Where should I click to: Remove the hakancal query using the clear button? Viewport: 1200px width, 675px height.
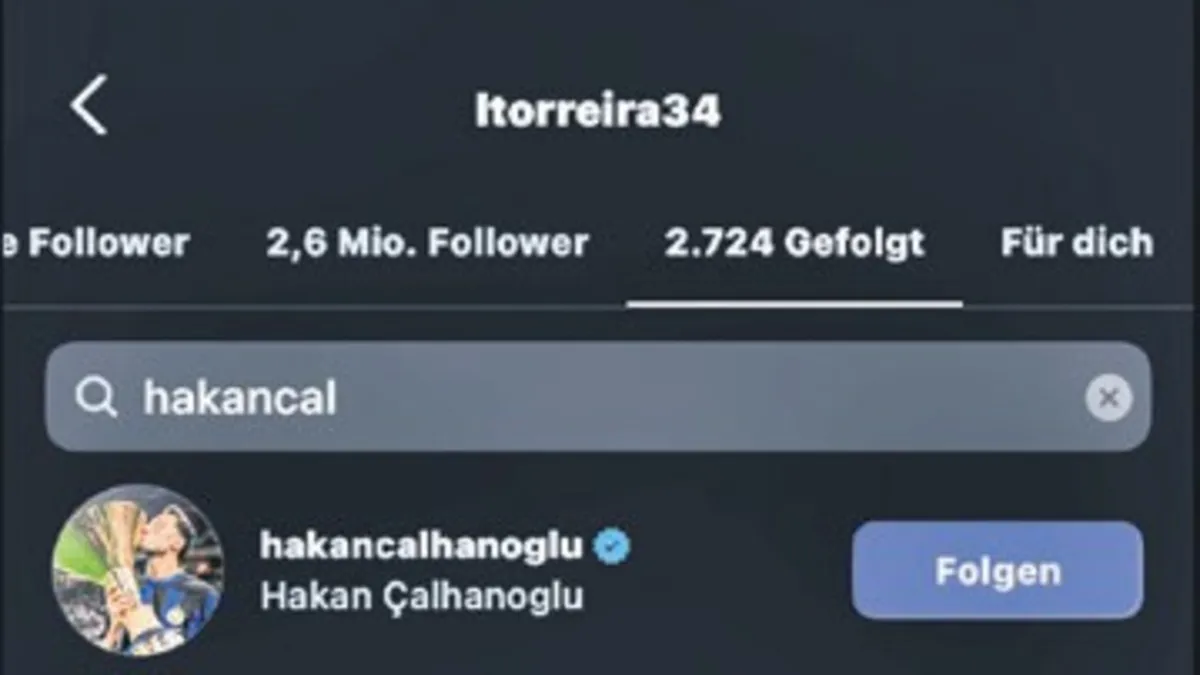tap(1109, 397)
